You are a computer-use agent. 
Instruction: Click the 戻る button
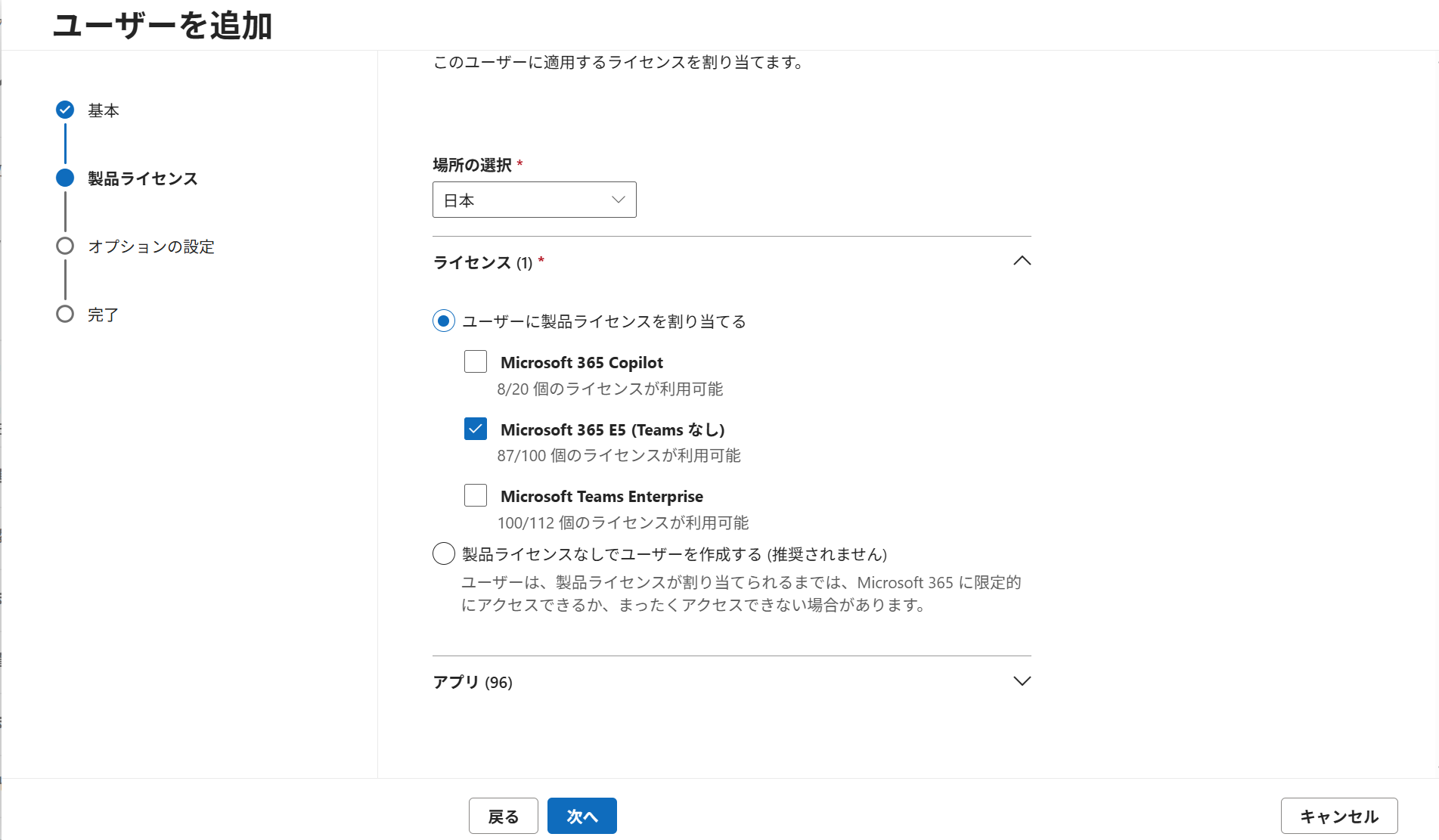click(x=504, y=816)
